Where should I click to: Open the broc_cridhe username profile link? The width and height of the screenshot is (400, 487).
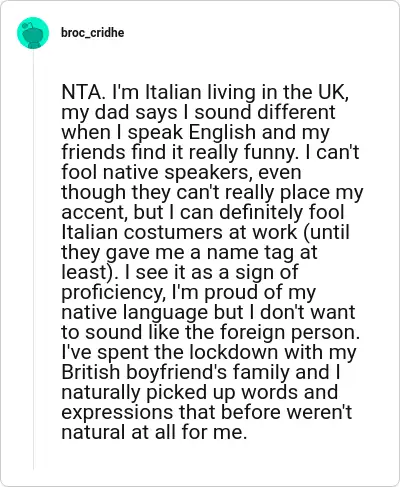pyautogui.click(x=93, y=33)
